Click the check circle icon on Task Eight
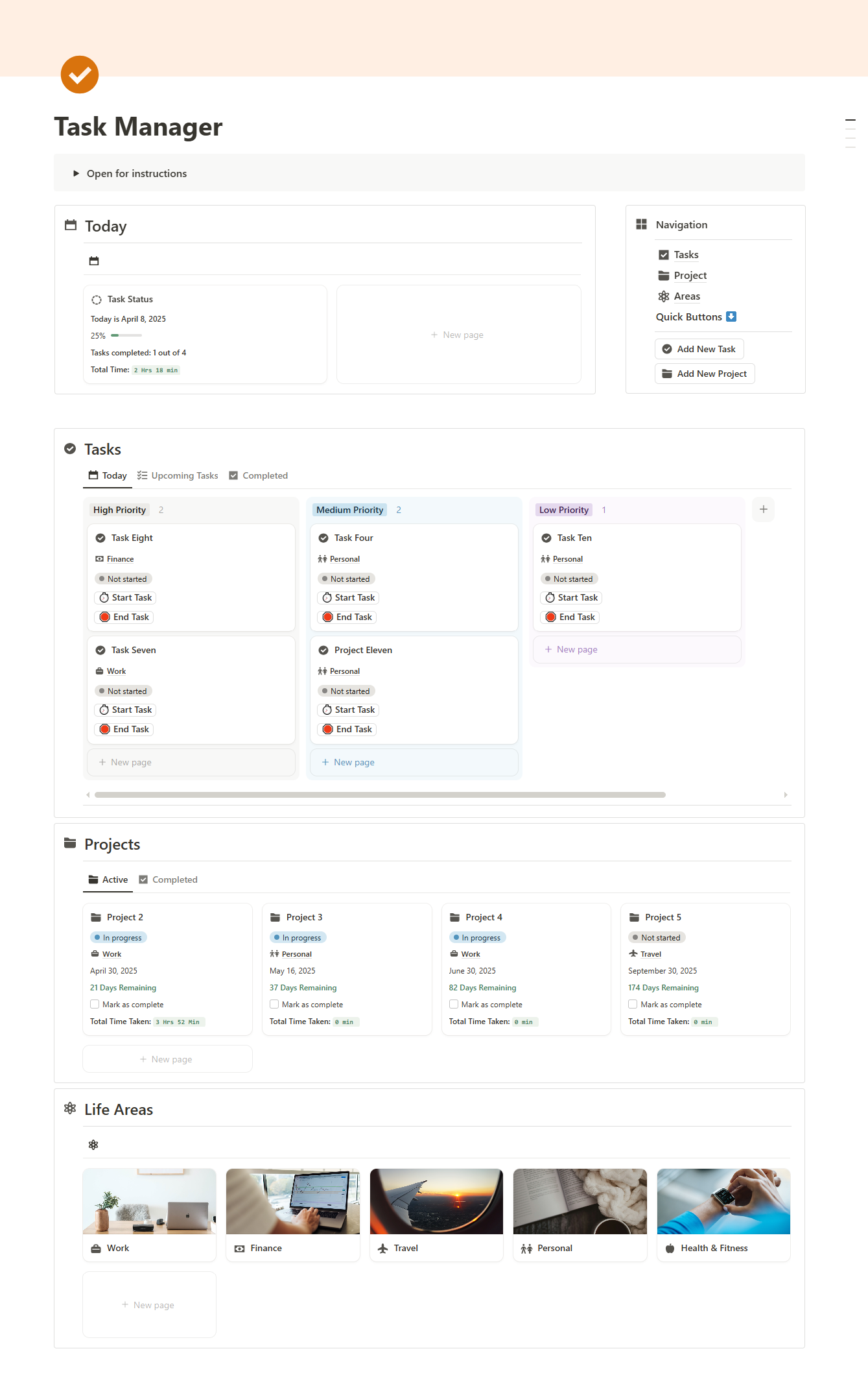Image resolution: width=868 pixels, height=1375 pixels. point(100,538)
